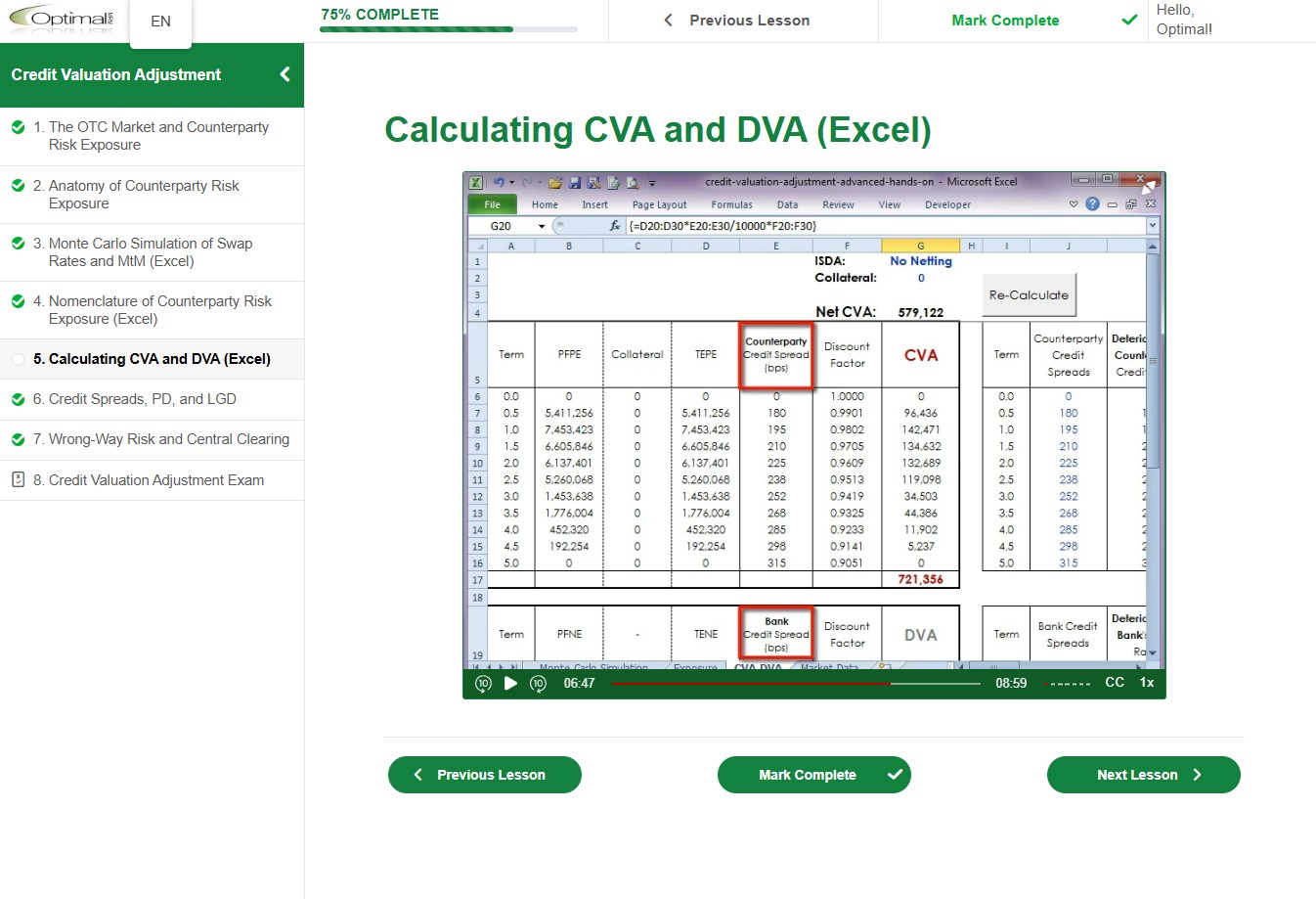This screenshot has height=899, width=1316.
Task: Click the arrow icon in bottom Next Lesson button
Action: click(1197, 775)
